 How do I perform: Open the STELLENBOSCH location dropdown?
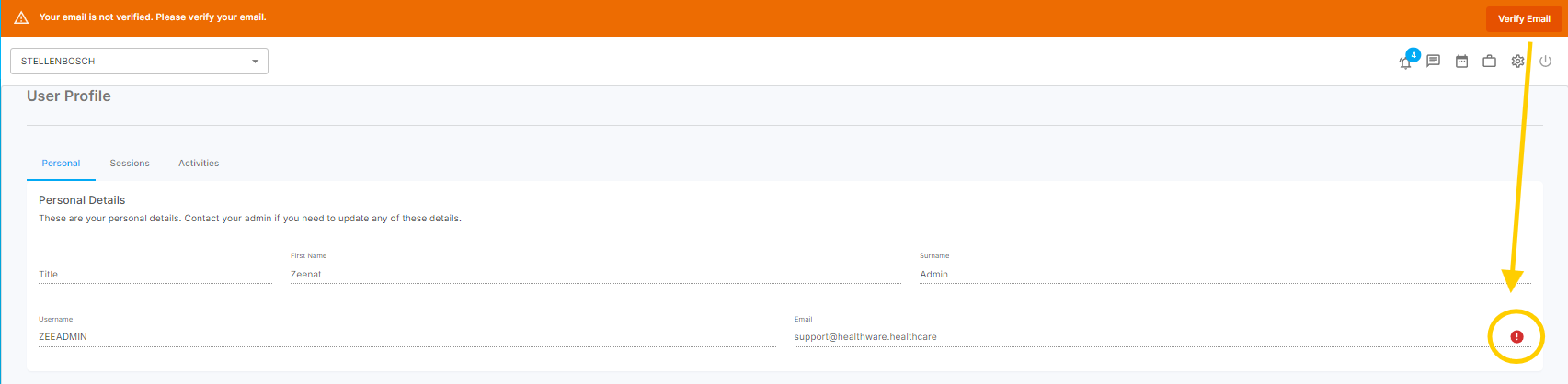139,62
